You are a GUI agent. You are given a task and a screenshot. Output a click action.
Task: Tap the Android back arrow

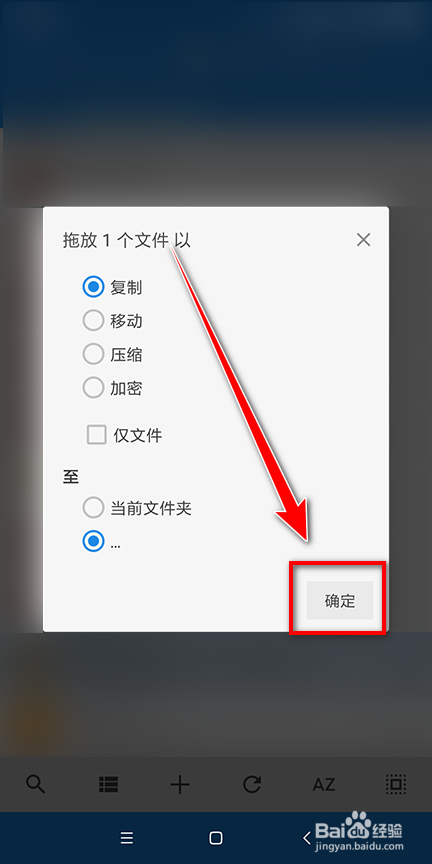point(307,838)
